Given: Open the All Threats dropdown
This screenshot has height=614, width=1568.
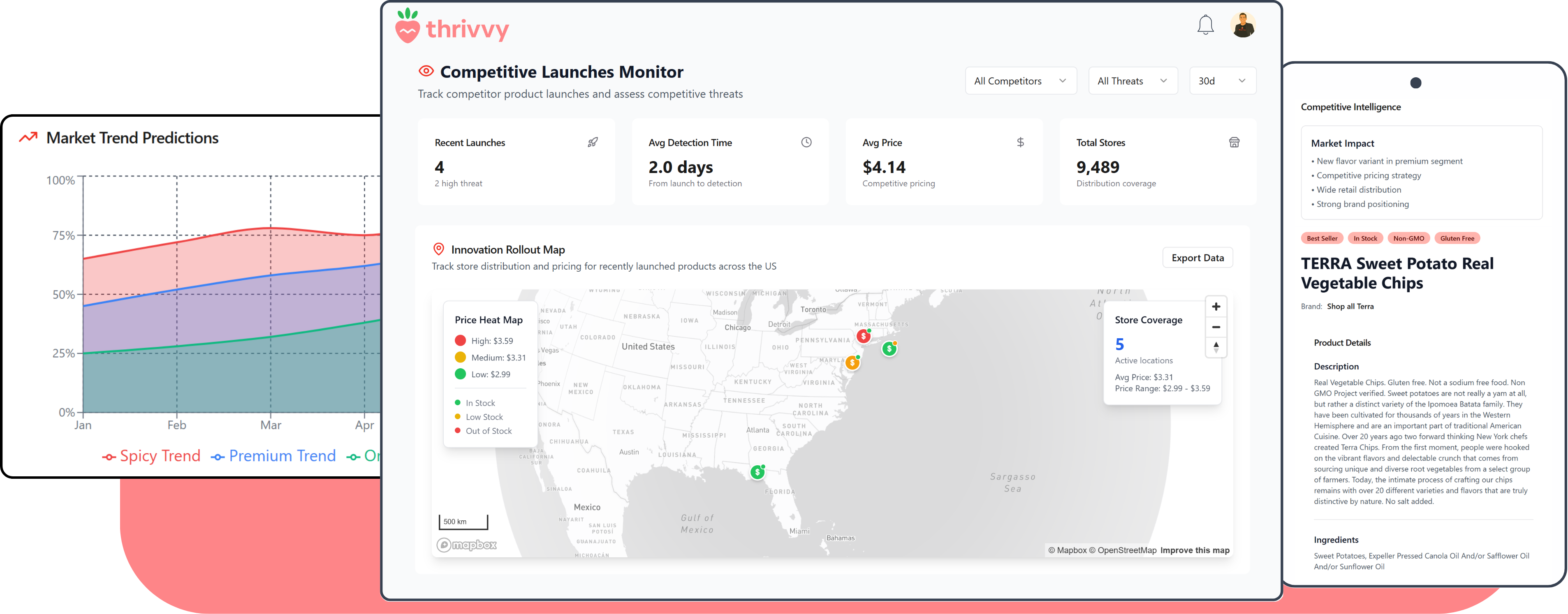Looking at the screenshot, I should click(x=1133, y=81).
